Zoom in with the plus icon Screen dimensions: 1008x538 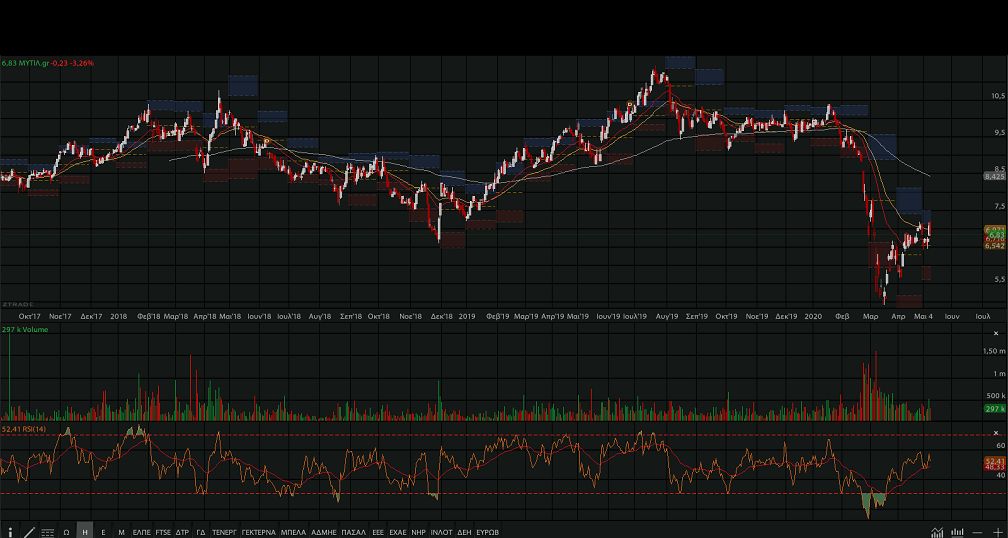point(996,531)
